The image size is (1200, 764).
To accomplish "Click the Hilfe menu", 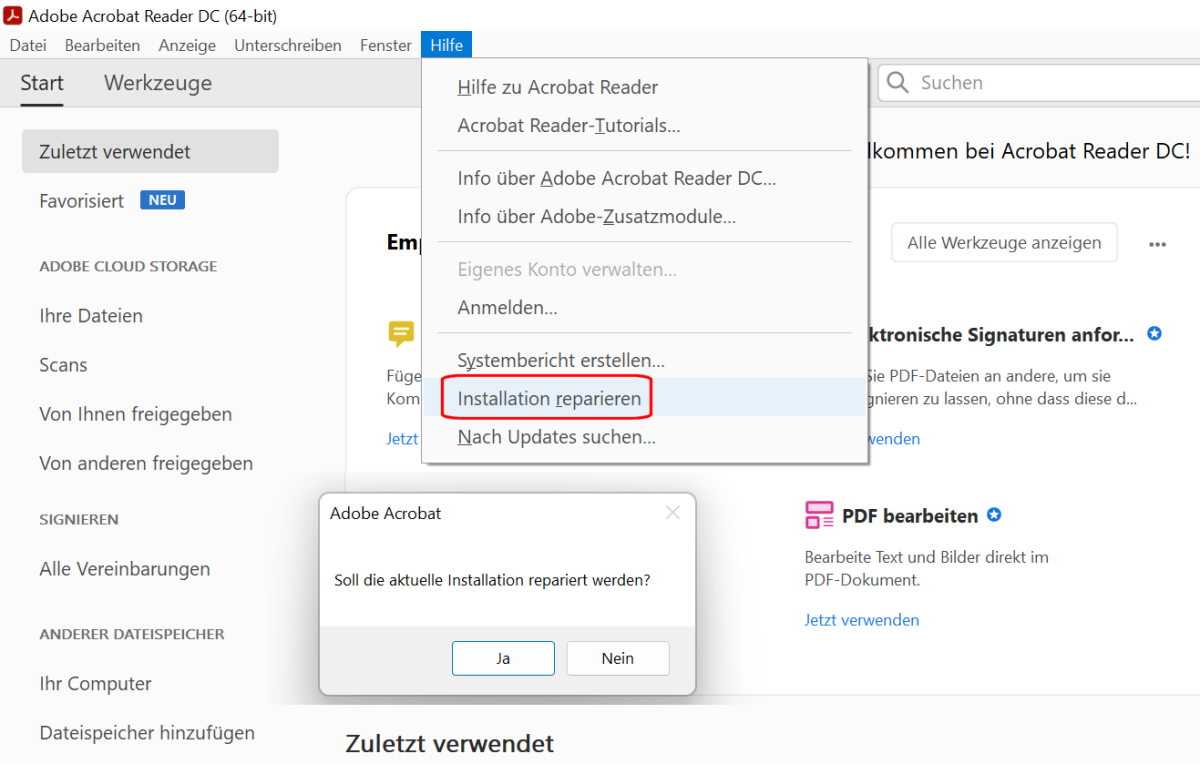I will tap(447, 45).
